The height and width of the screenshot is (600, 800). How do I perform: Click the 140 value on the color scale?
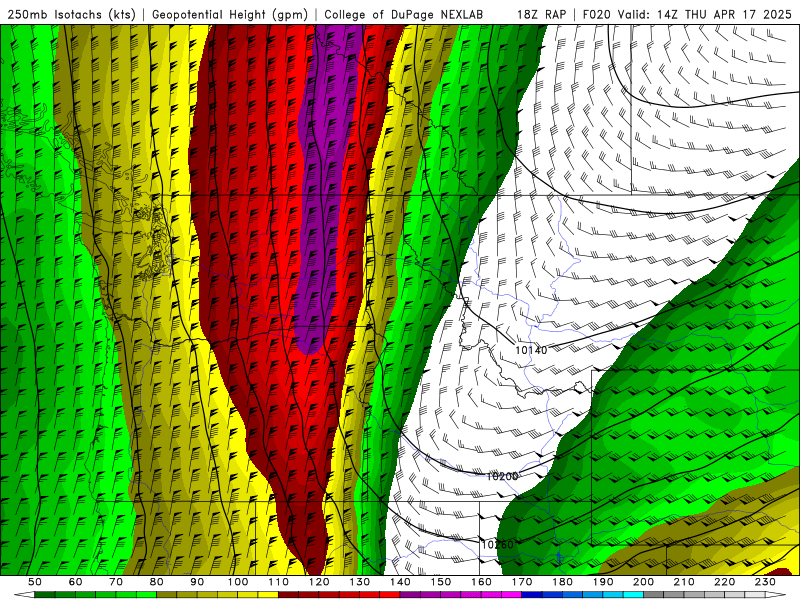tap(400, 582)
